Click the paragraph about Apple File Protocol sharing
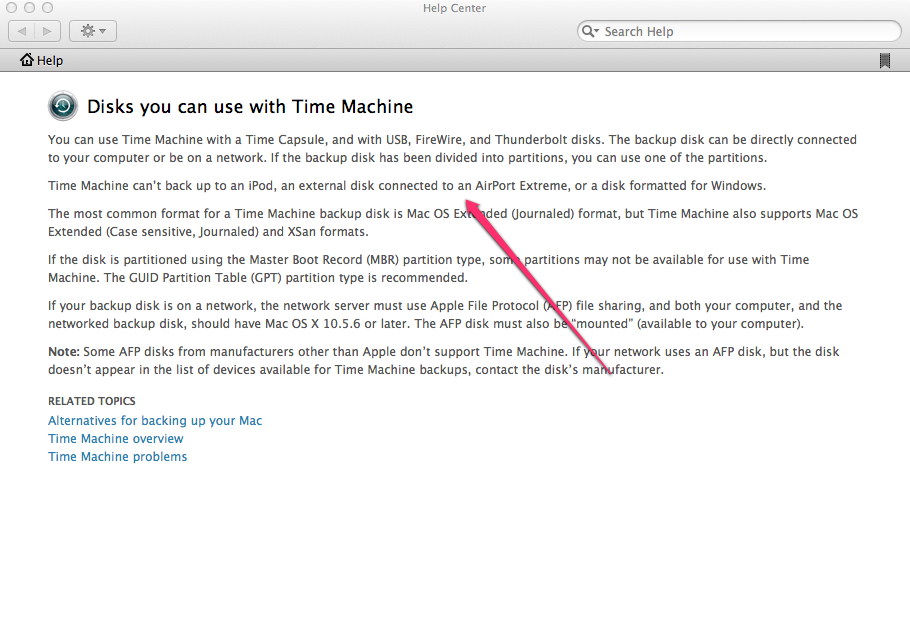The height and width of the screenshot is (624, 910). 445,315
